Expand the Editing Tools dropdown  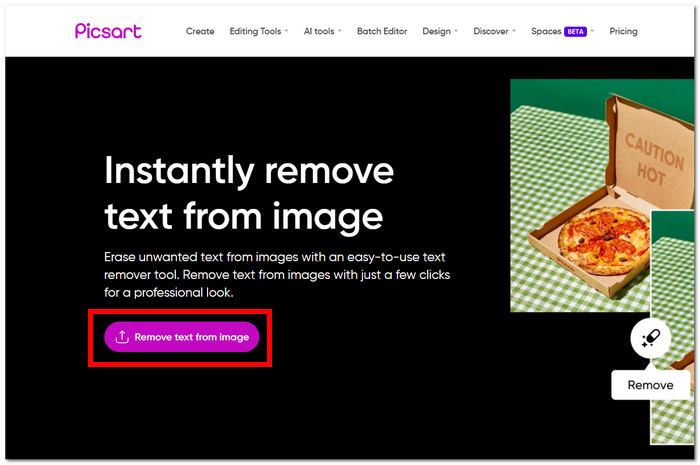pyautogui.click(x=258, y=32)
